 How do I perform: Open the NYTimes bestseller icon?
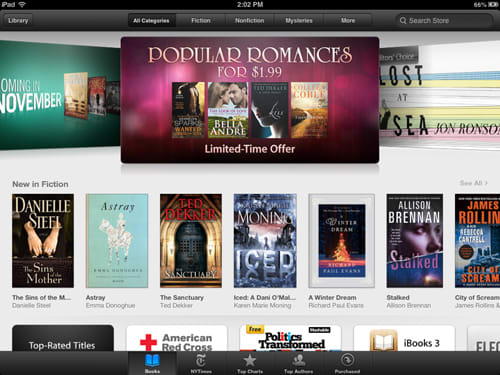pos(201,360)
